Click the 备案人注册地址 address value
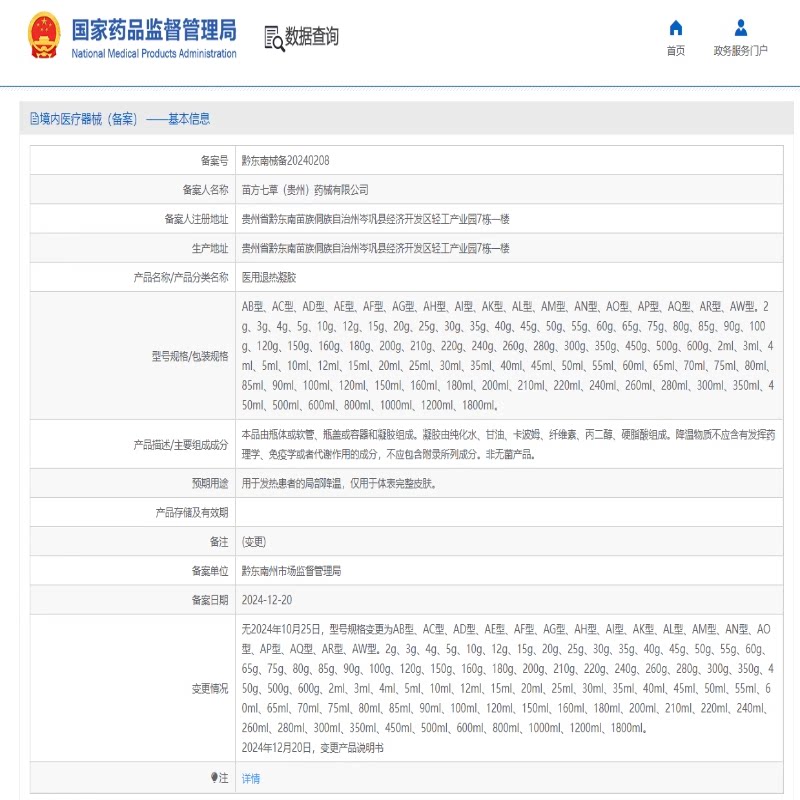Screen dimensions: 800x800 [376, 219]
